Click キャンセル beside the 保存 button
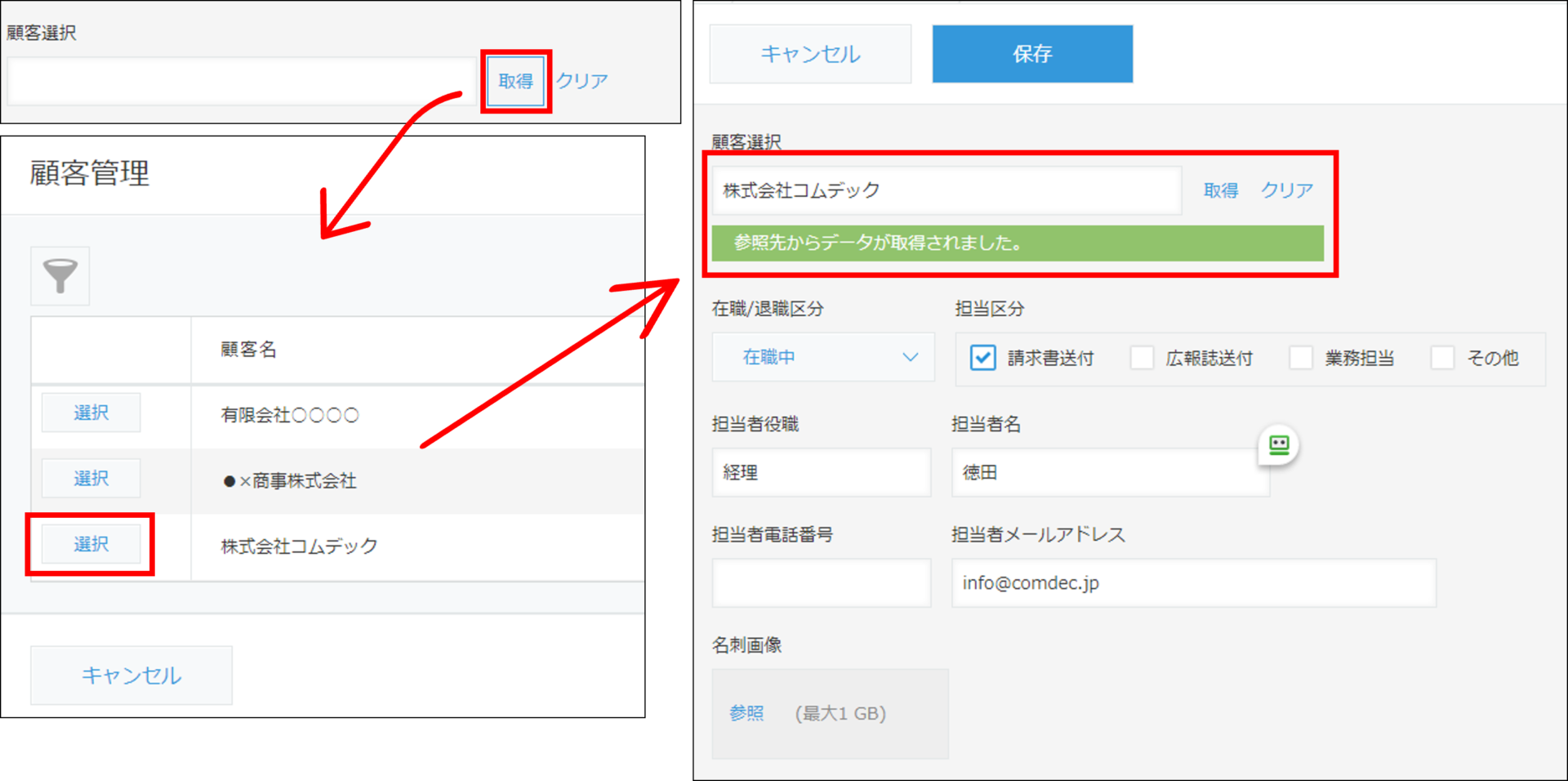 [810, 54]
